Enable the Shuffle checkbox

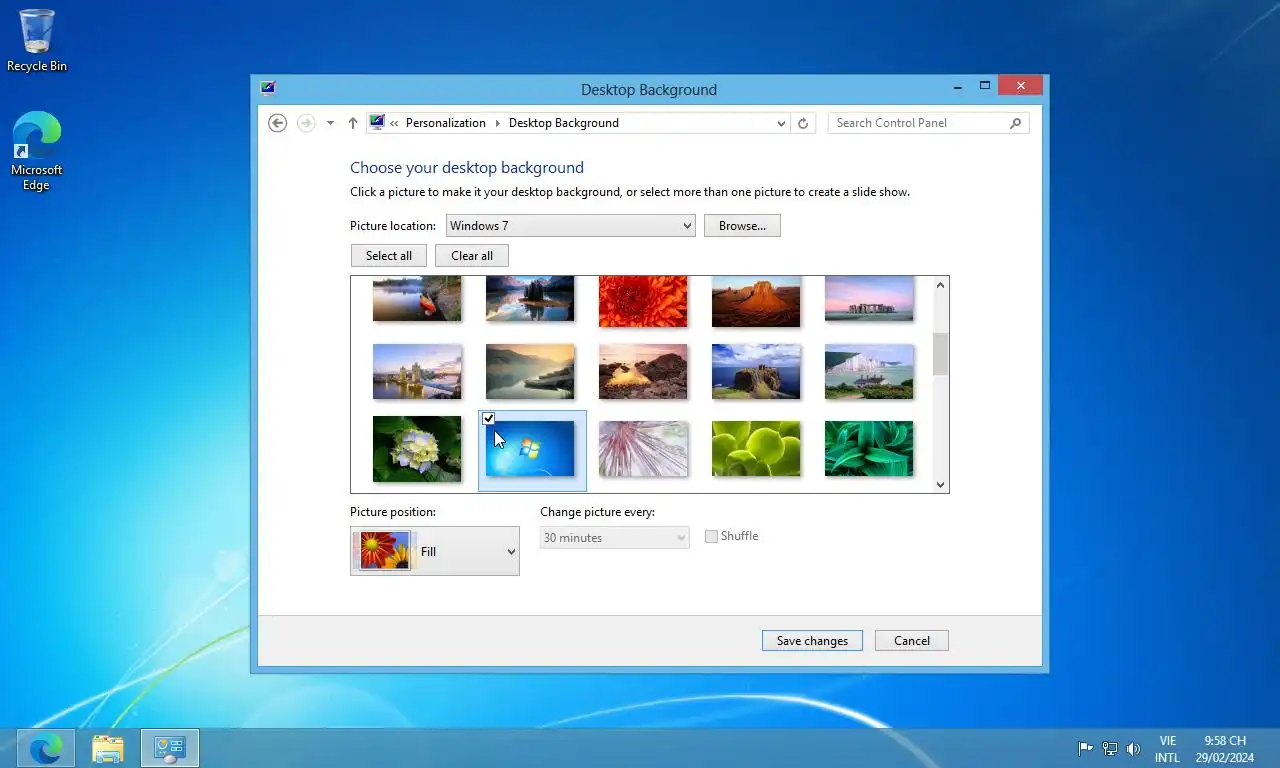coord(711,537)
